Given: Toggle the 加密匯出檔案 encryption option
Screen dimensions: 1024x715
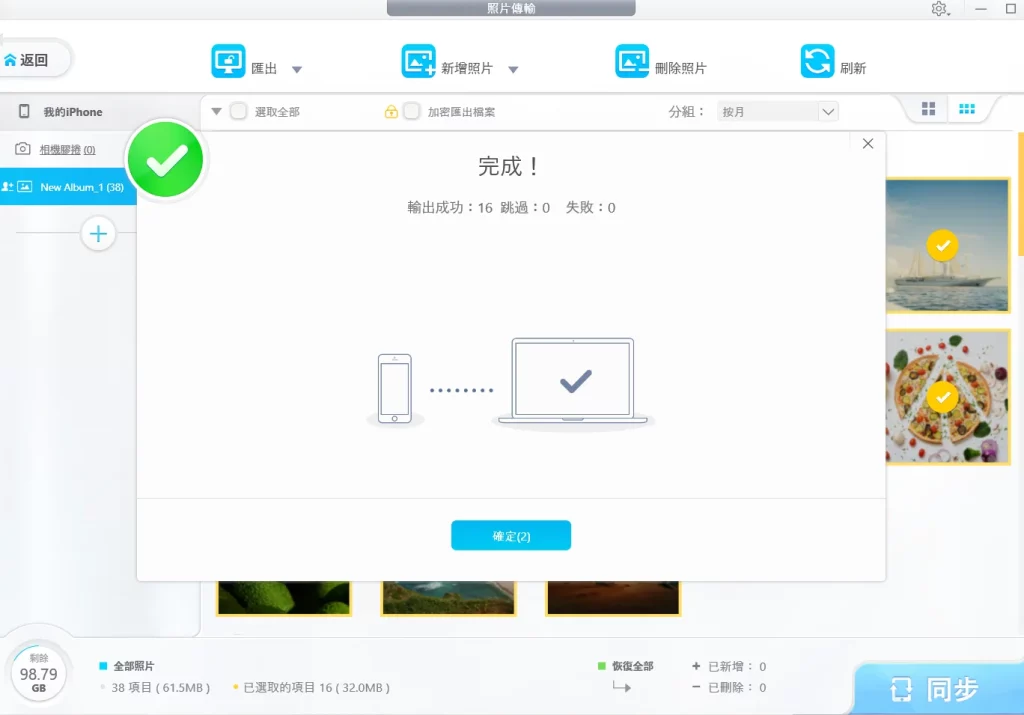Looking at the screenshot, I should click(x=411, y=112).
